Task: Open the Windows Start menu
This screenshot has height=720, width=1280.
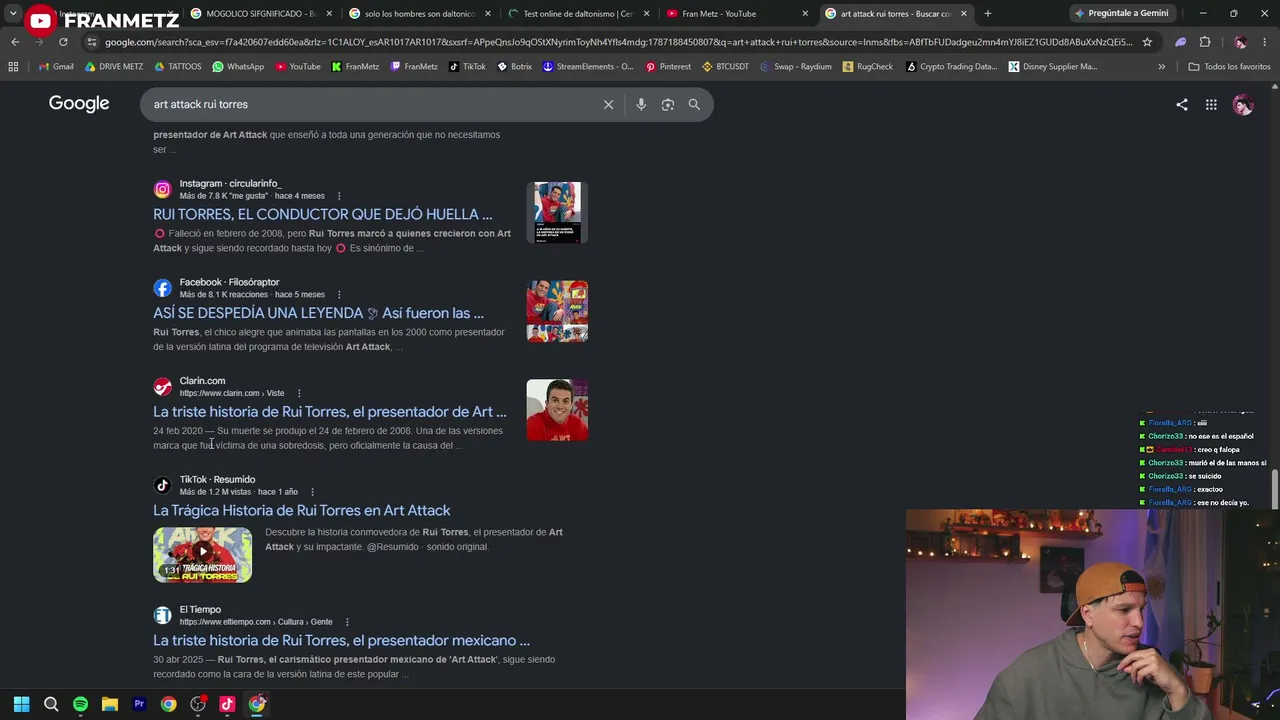Action: [x=21, y=704]
